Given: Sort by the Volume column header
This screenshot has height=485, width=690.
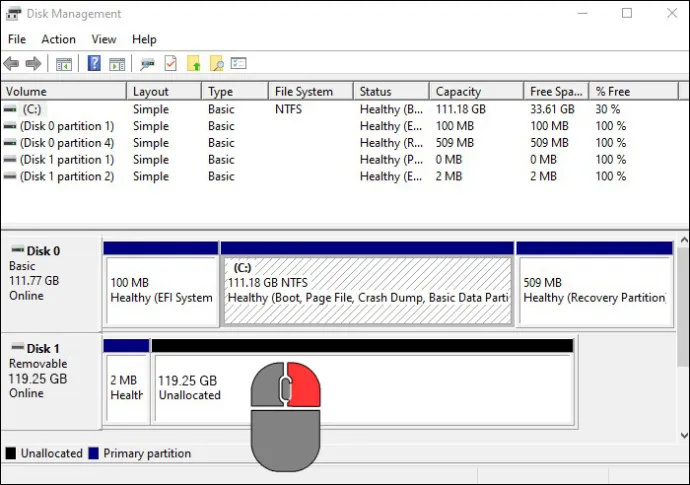Looking at the screenshot, I should [64, 92].
